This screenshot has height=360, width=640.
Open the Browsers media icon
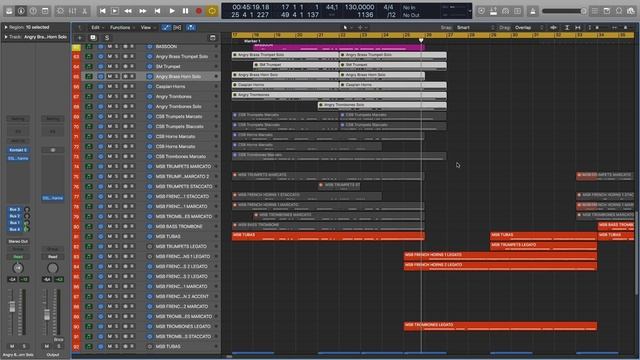[631, 11]
